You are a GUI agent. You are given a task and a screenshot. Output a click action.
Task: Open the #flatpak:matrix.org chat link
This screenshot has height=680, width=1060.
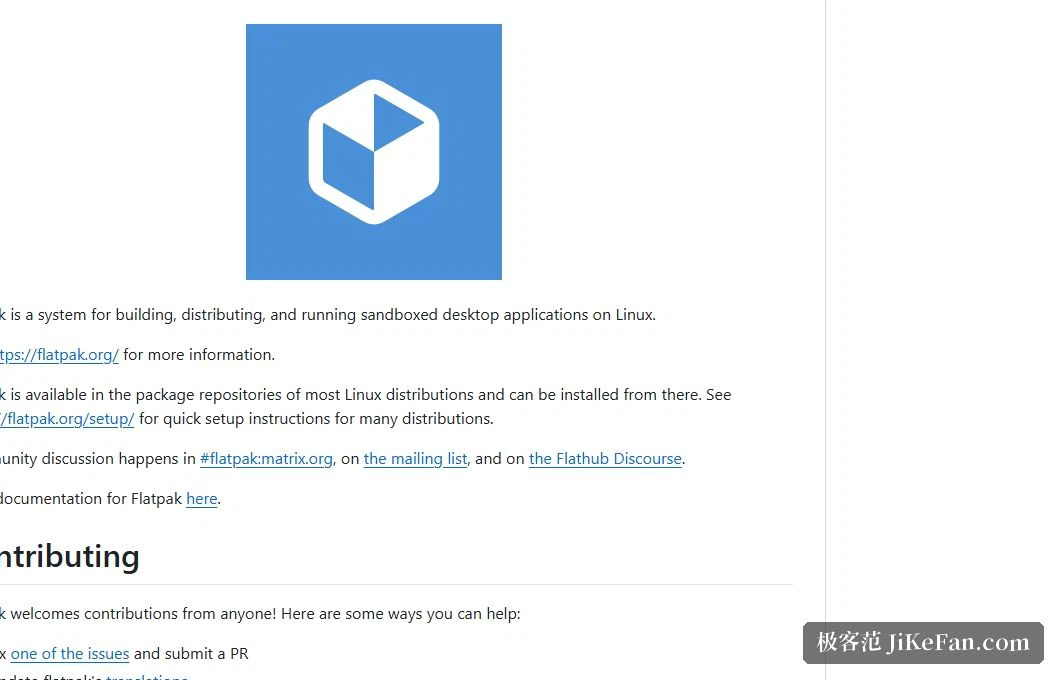pos(266,459)
